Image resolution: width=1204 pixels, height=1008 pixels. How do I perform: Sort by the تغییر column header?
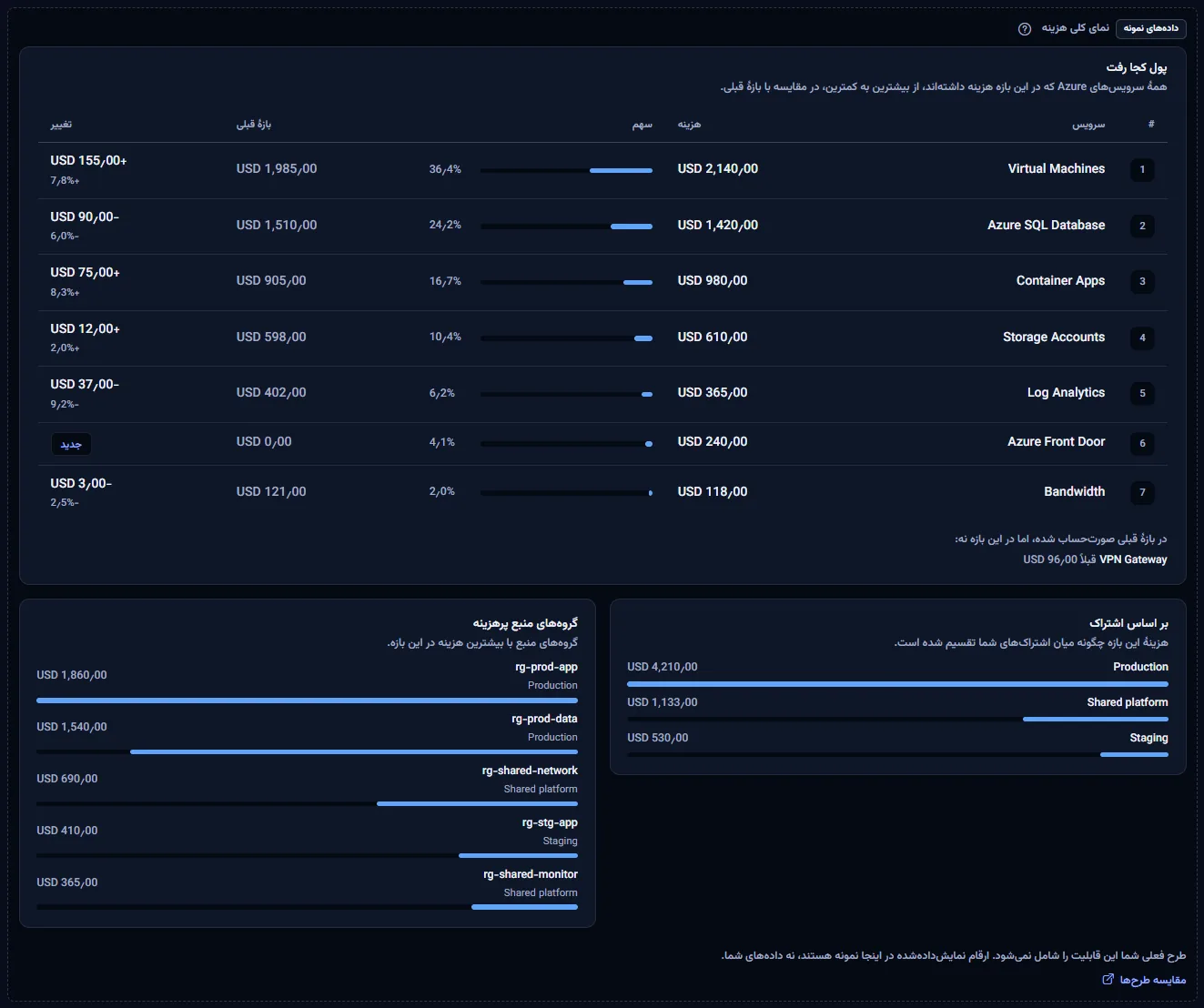(x=61, y=125)
